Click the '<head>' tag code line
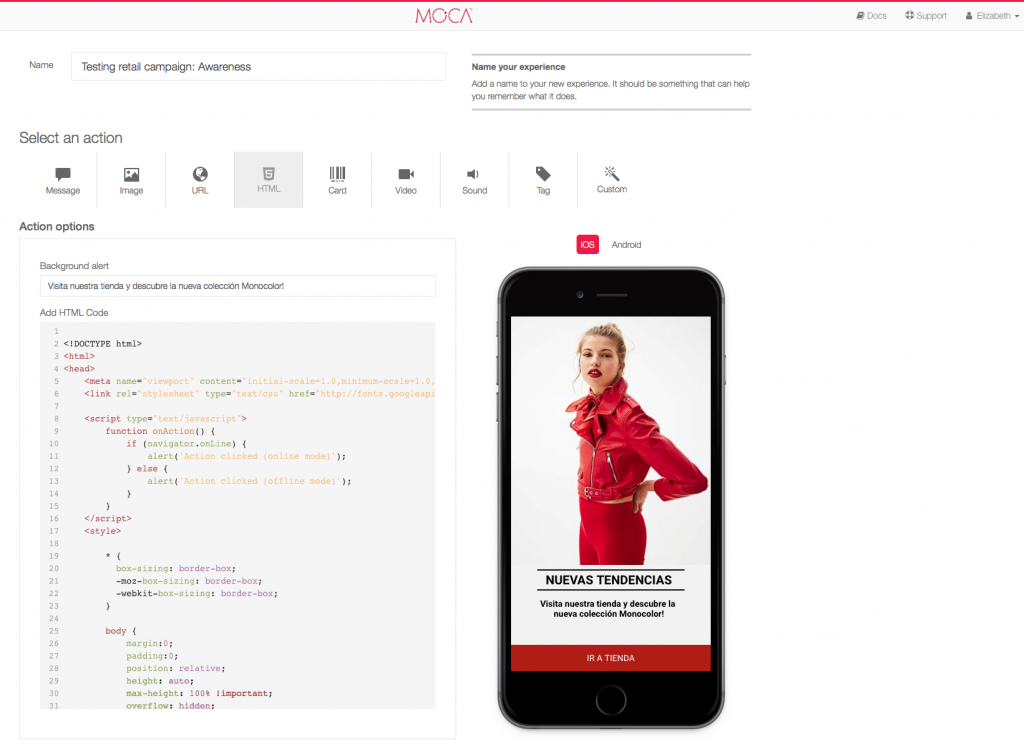Screen dimensions: 1024x741 pos(79,369)
